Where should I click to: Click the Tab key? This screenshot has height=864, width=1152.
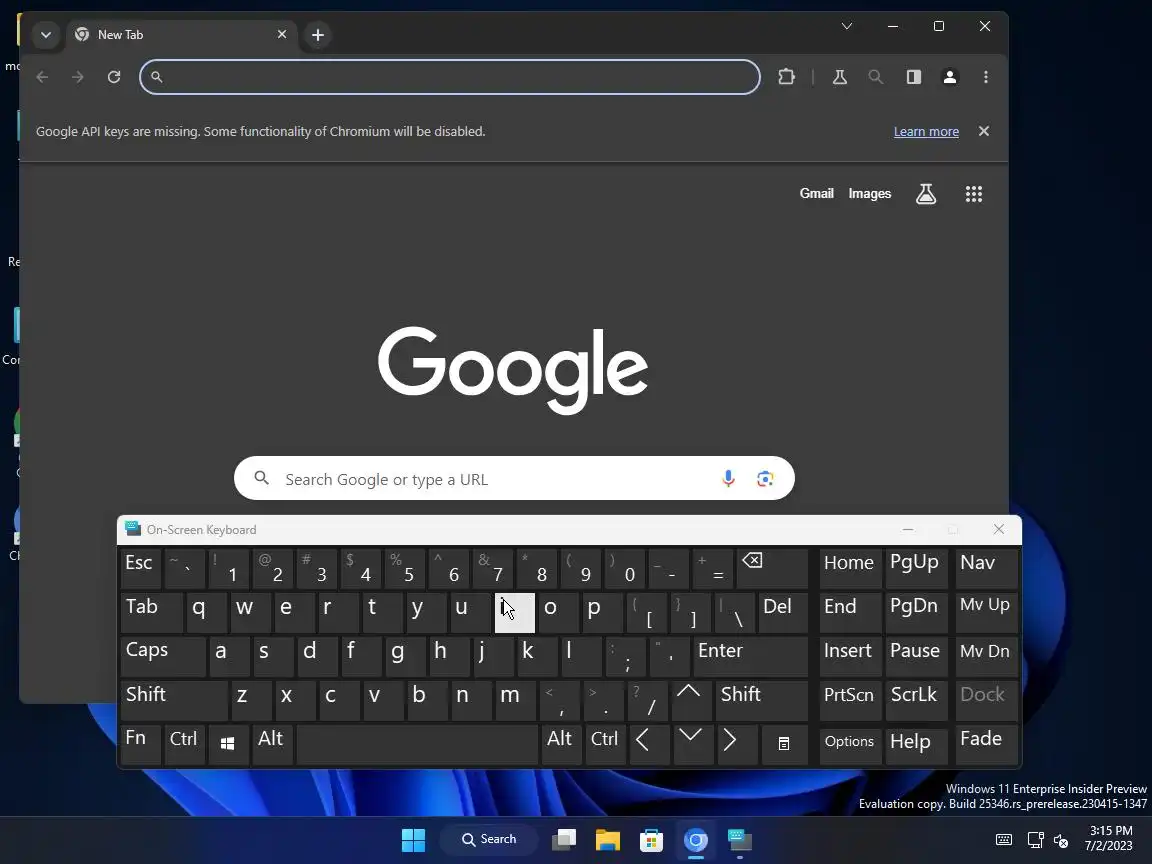coord(151,613)
